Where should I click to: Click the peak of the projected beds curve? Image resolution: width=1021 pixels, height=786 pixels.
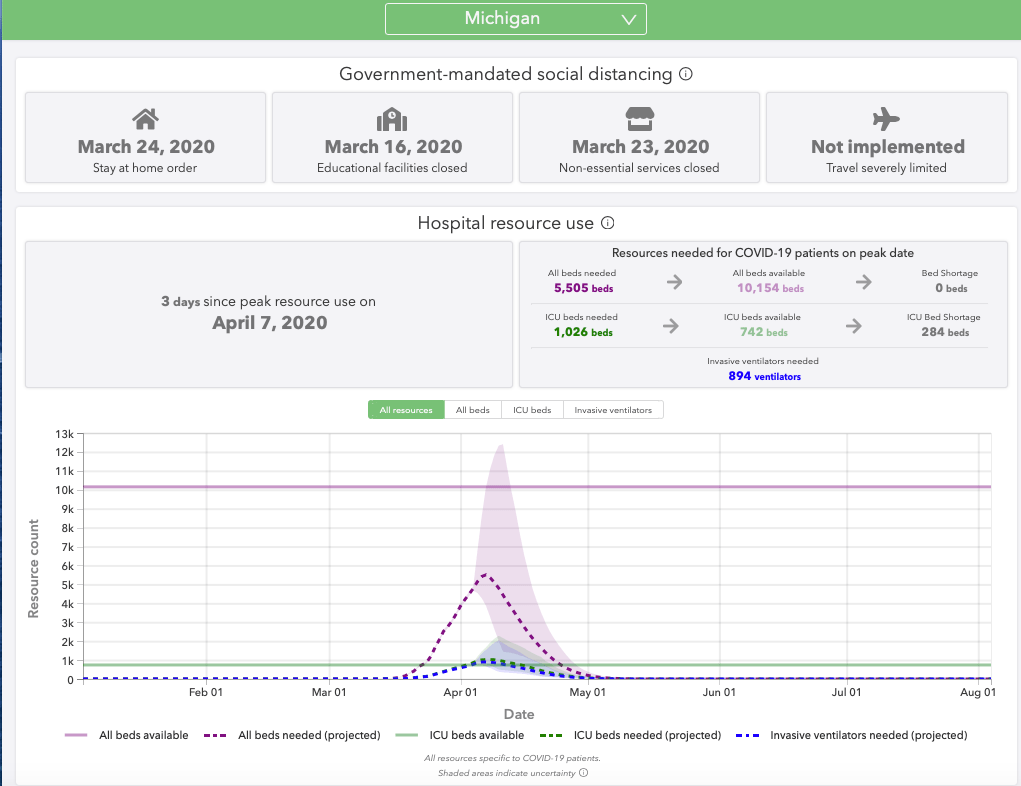[x=485, y=574]
